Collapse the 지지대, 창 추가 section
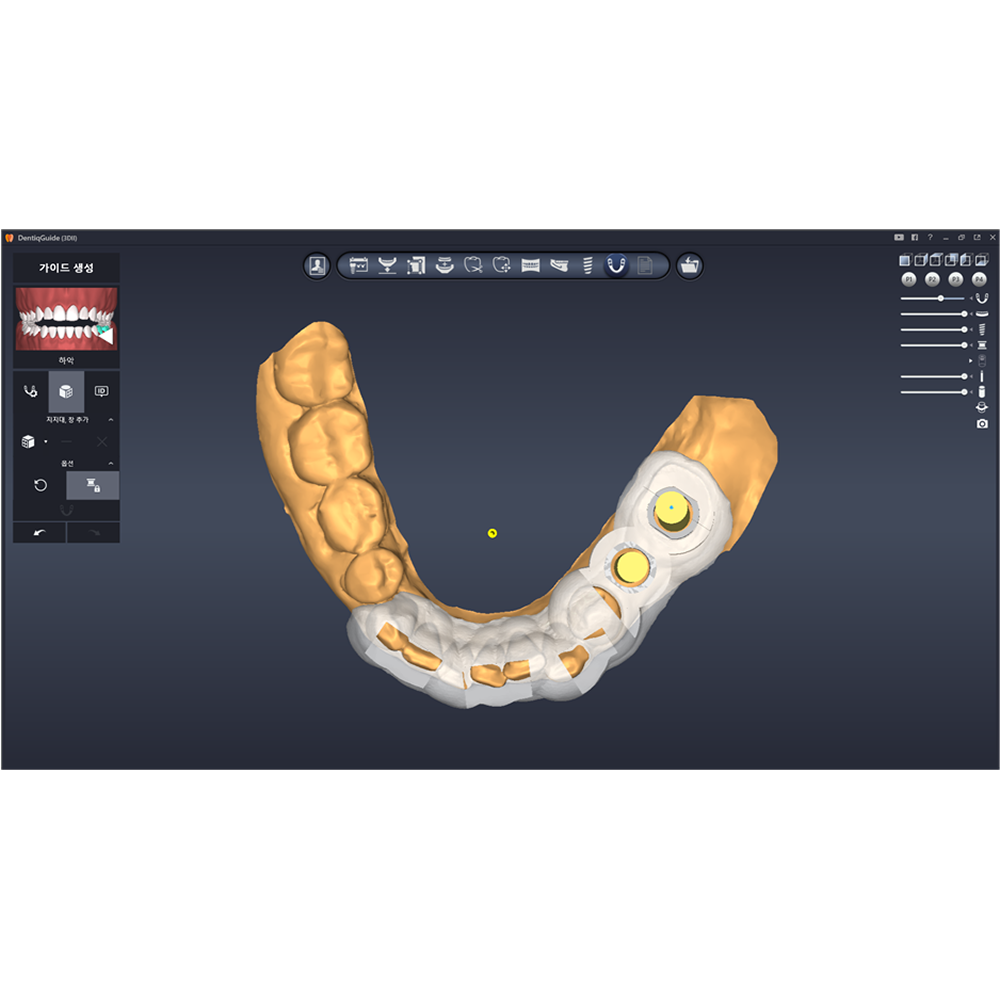 (110, 418)
